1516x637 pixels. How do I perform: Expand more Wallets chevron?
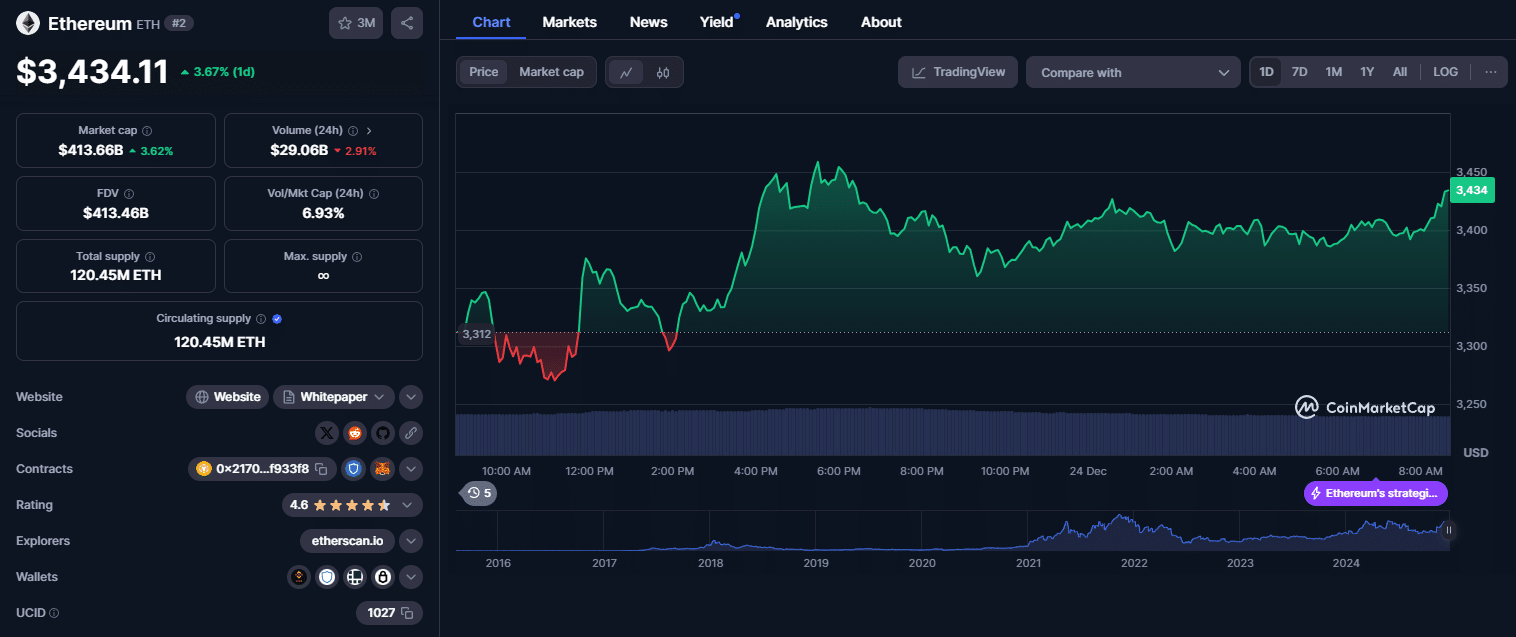coord(411,577)
